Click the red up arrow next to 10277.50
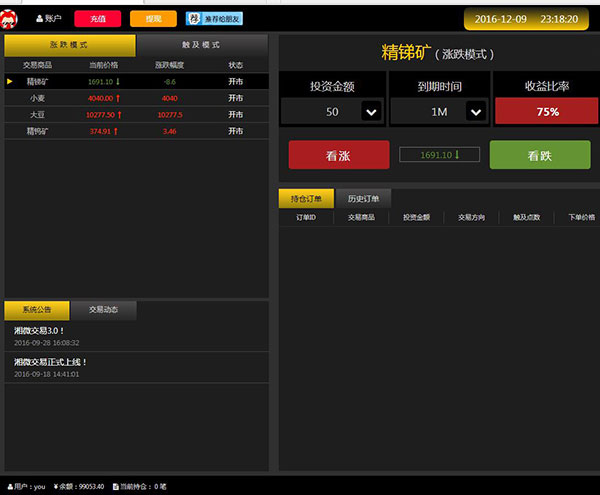 click(119, 115)
